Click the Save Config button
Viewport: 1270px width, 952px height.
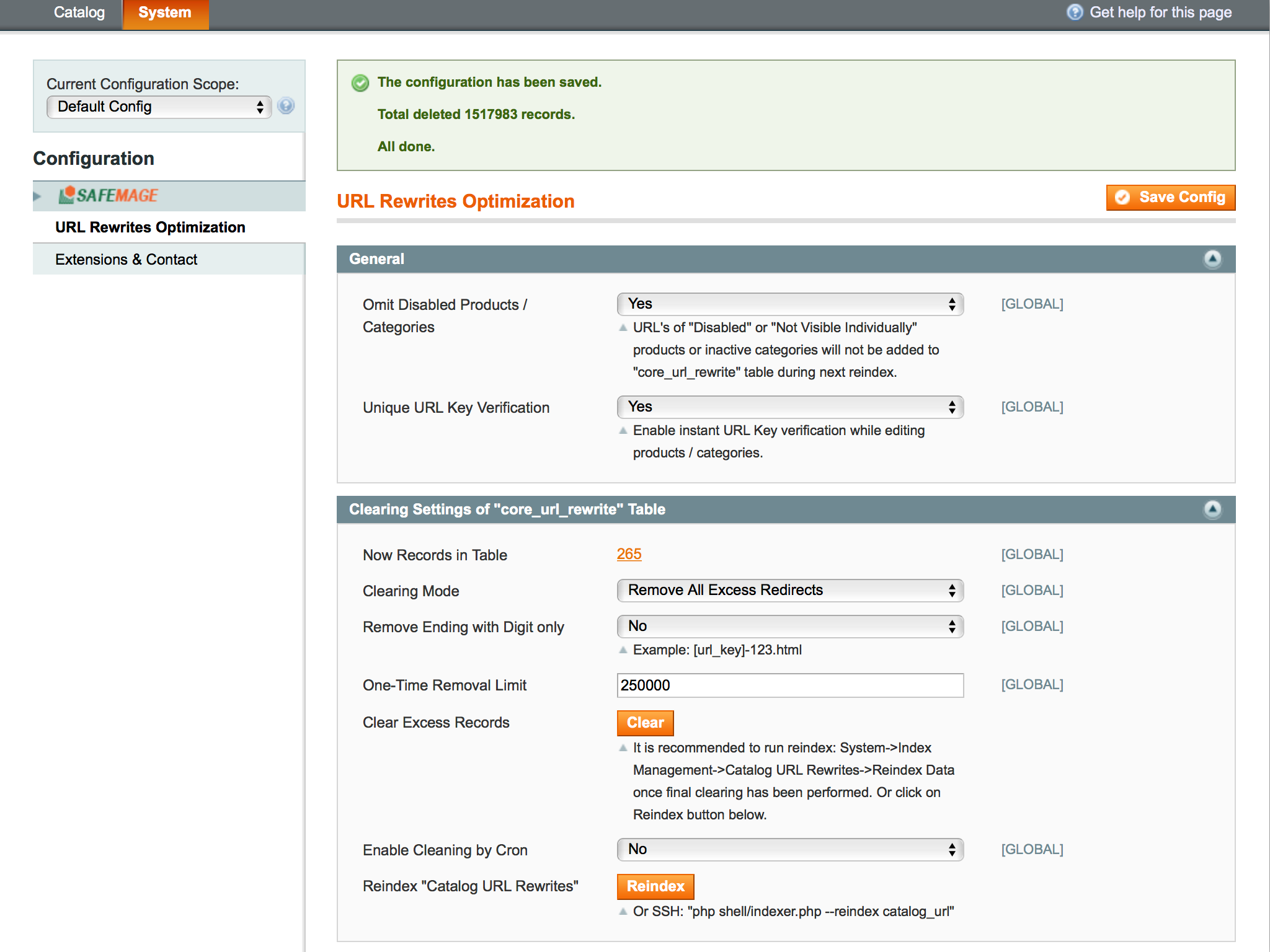click(1170, 197)
